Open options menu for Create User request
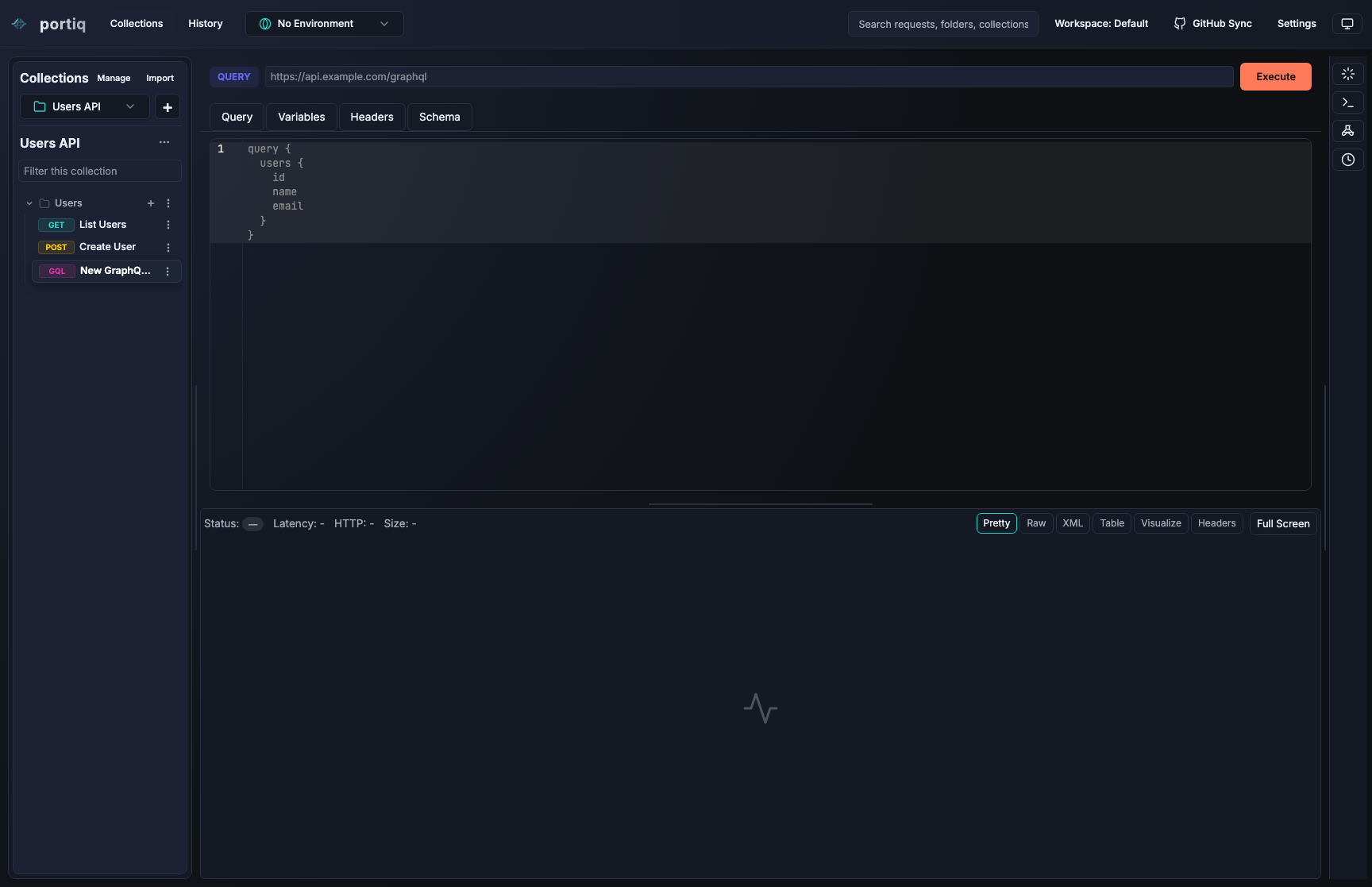1372x887 pixels. tap(168, 247)
